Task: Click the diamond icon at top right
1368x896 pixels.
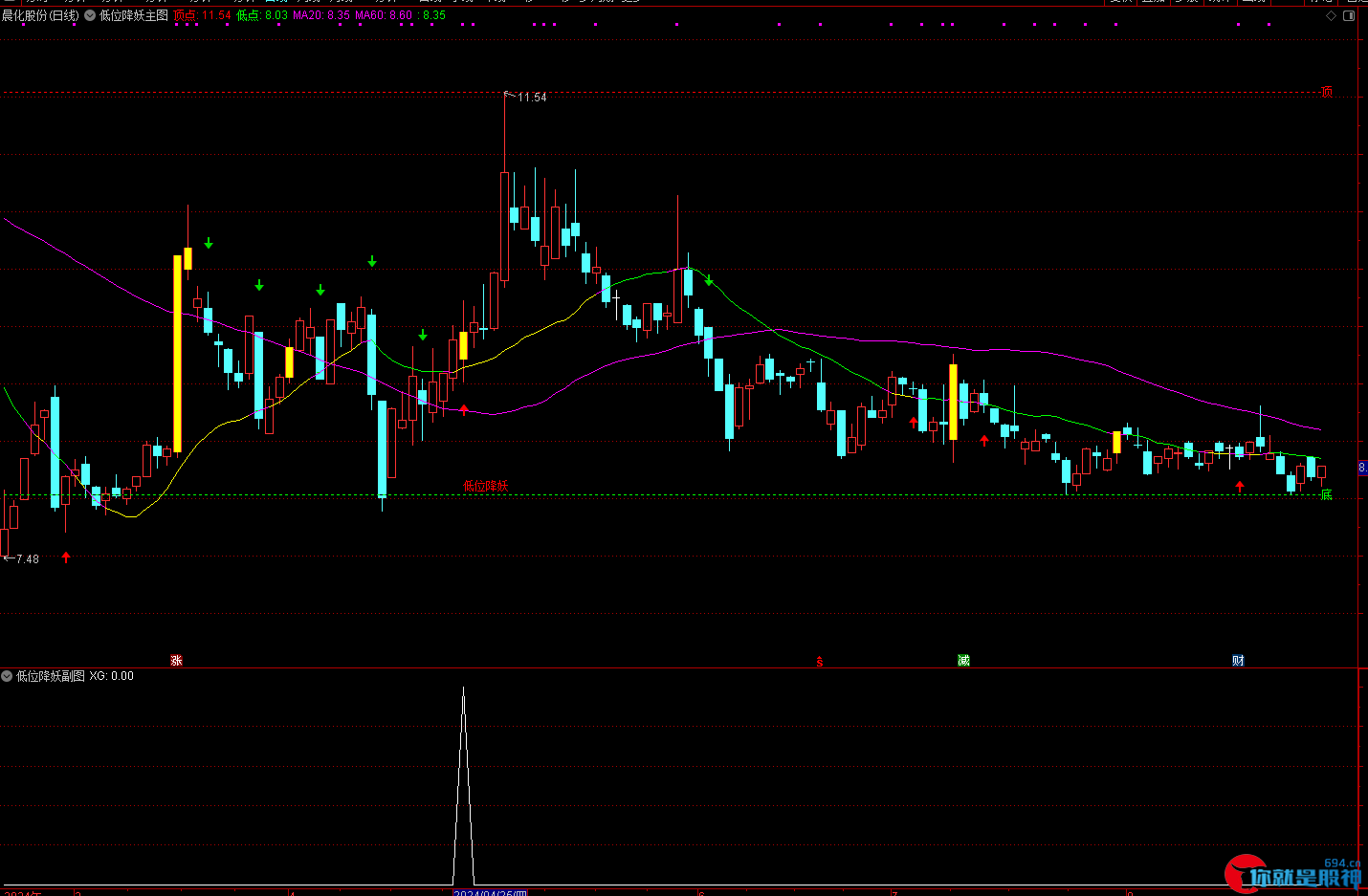Action: pos(1331,15)
